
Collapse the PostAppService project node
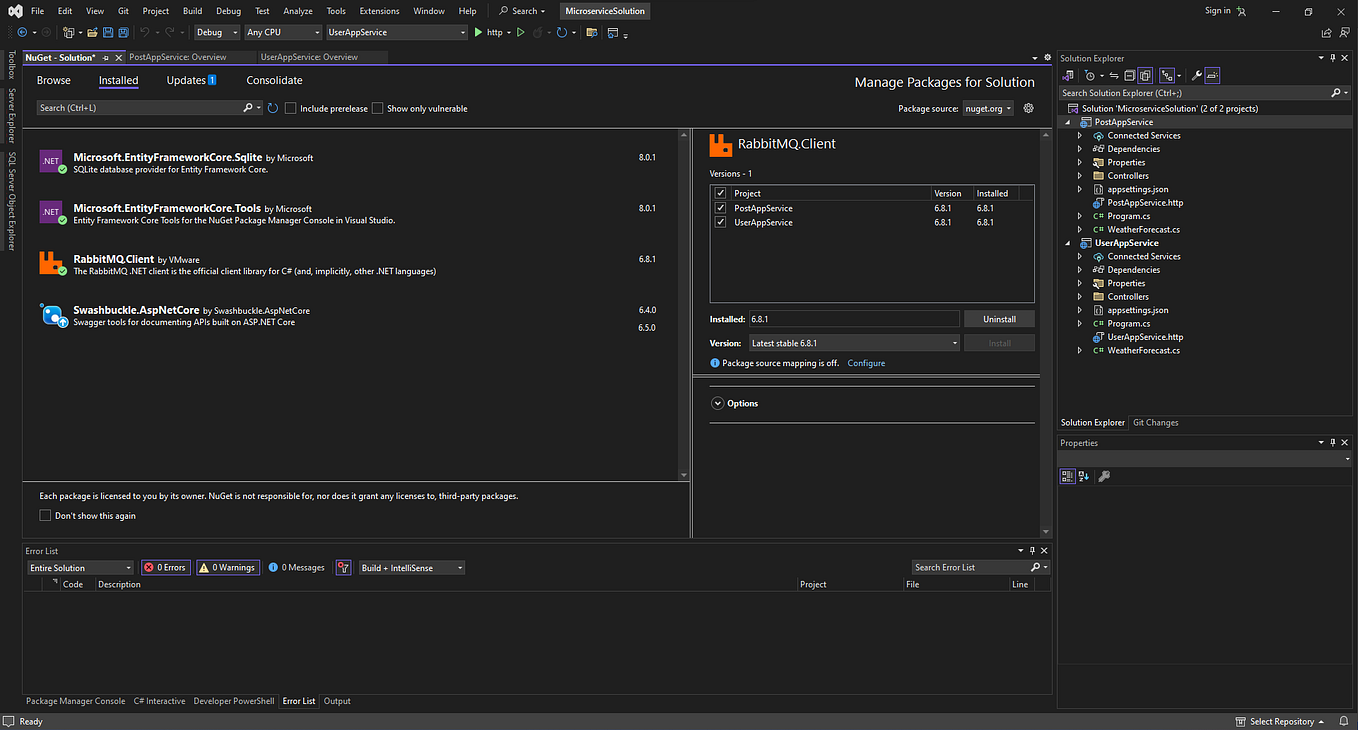click(x=1067, y=121)
